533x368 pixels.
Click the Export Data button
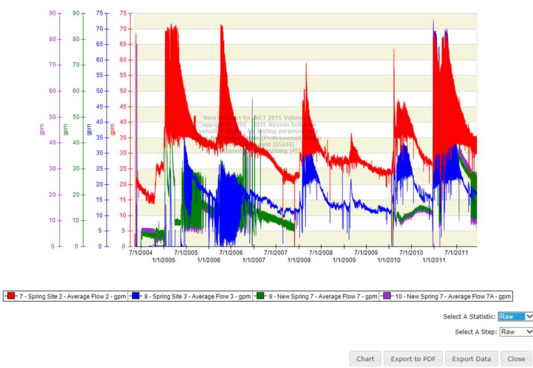pos(471,359)
